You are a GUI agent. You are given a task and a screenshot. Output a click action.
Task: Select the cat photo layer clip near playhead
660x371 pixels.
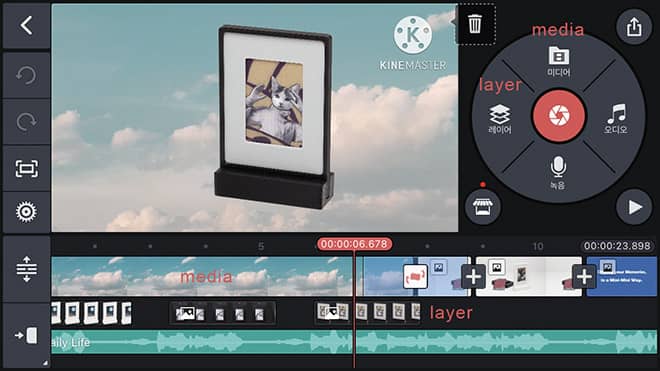point(367,312)
